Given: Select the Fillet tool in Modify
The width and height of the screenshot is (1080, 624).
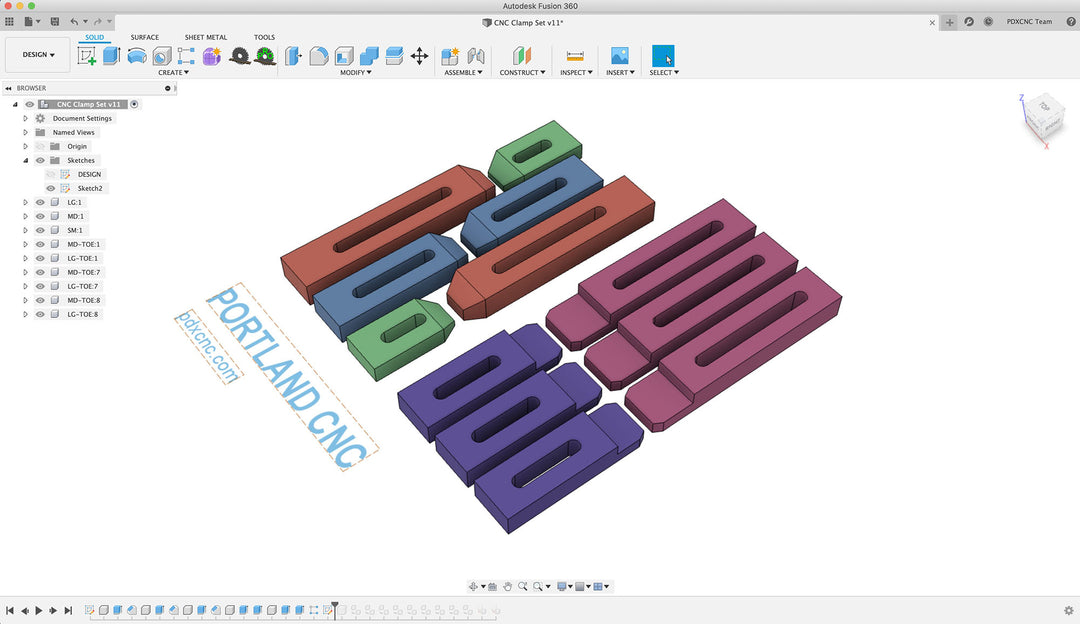Looking at the screenshot, I should coord(318,56).
